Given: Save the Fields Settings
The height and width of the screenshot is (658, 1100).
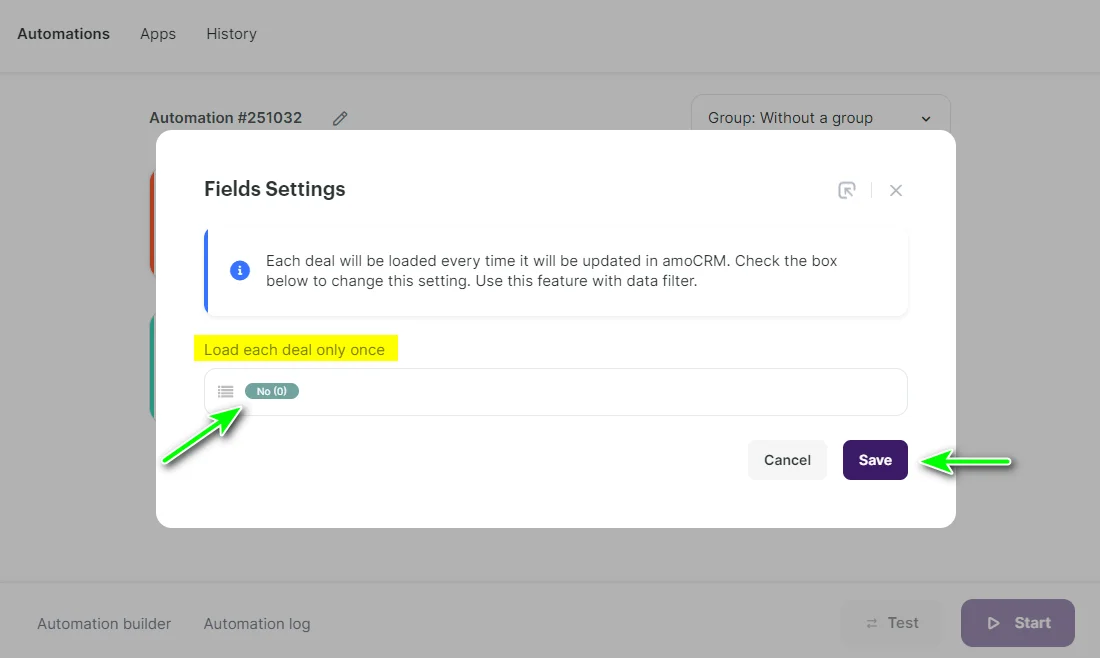Looking at the screenshot, I should [875, 460].
